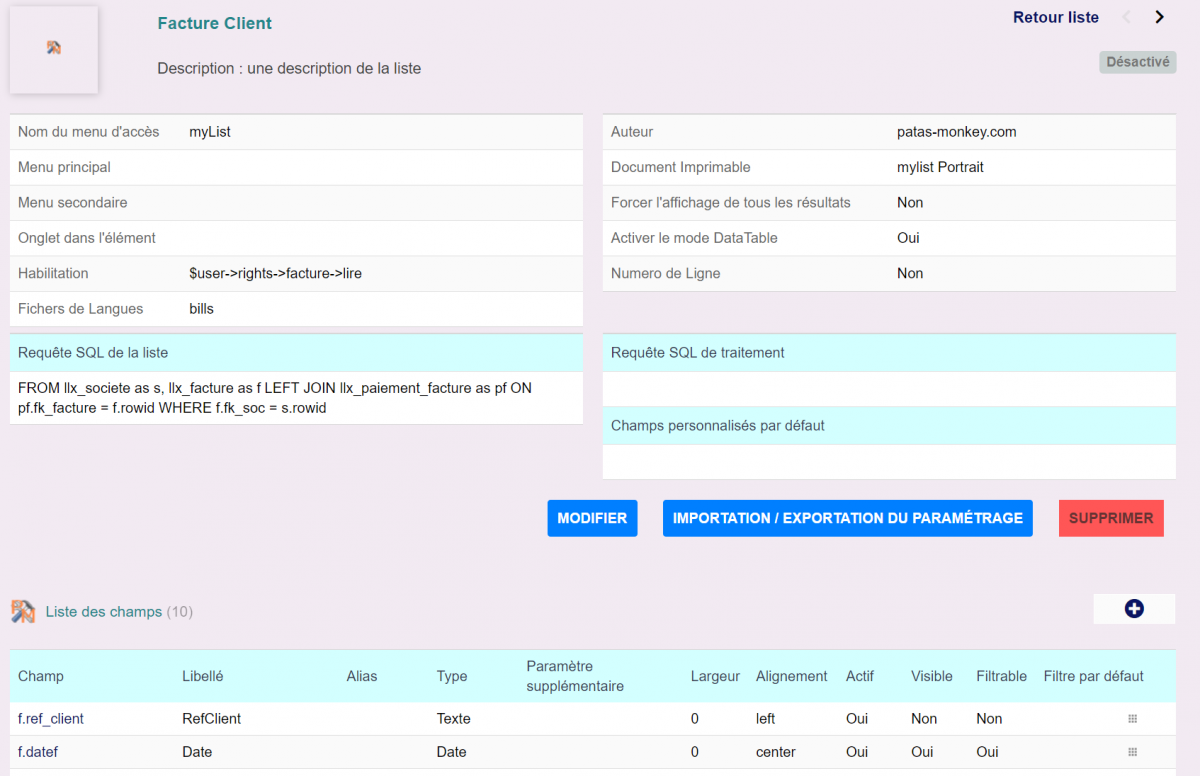
Task: Select the Filtrable column header
Action: click(x=1001, y=676)
